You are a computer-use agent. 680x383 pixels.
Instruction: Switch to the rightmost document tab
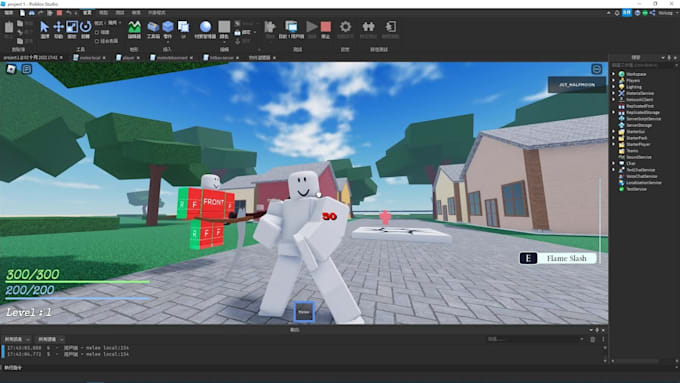pos(262,57)
